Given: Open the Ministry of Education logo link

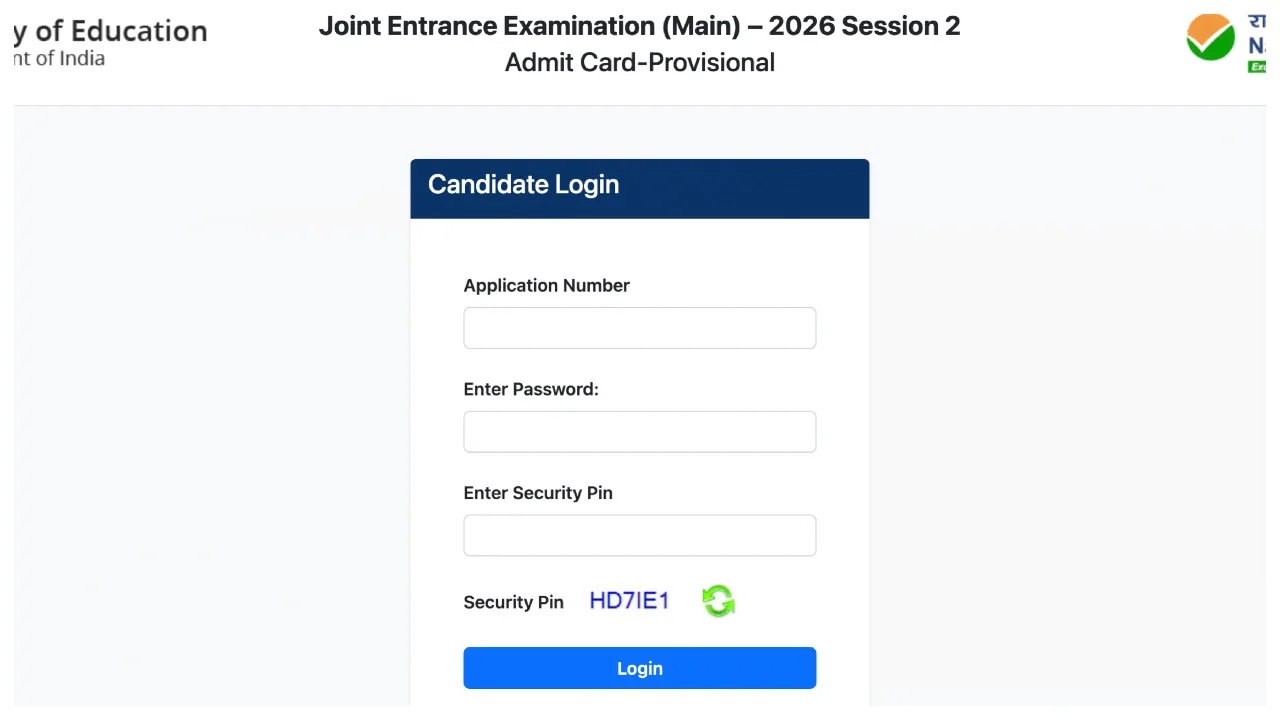Looking at the screenshot, I should pyautogui.click(x=110, y=32).
